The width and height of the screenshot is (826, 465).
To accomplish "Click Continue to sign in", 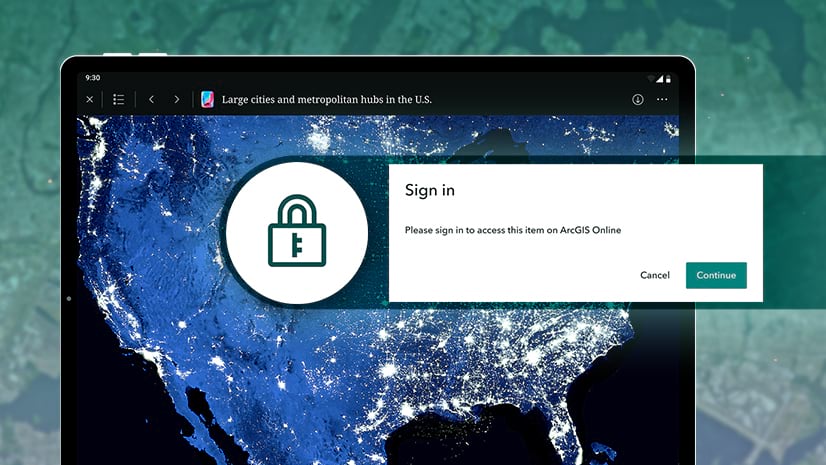I will coord(716,275).
